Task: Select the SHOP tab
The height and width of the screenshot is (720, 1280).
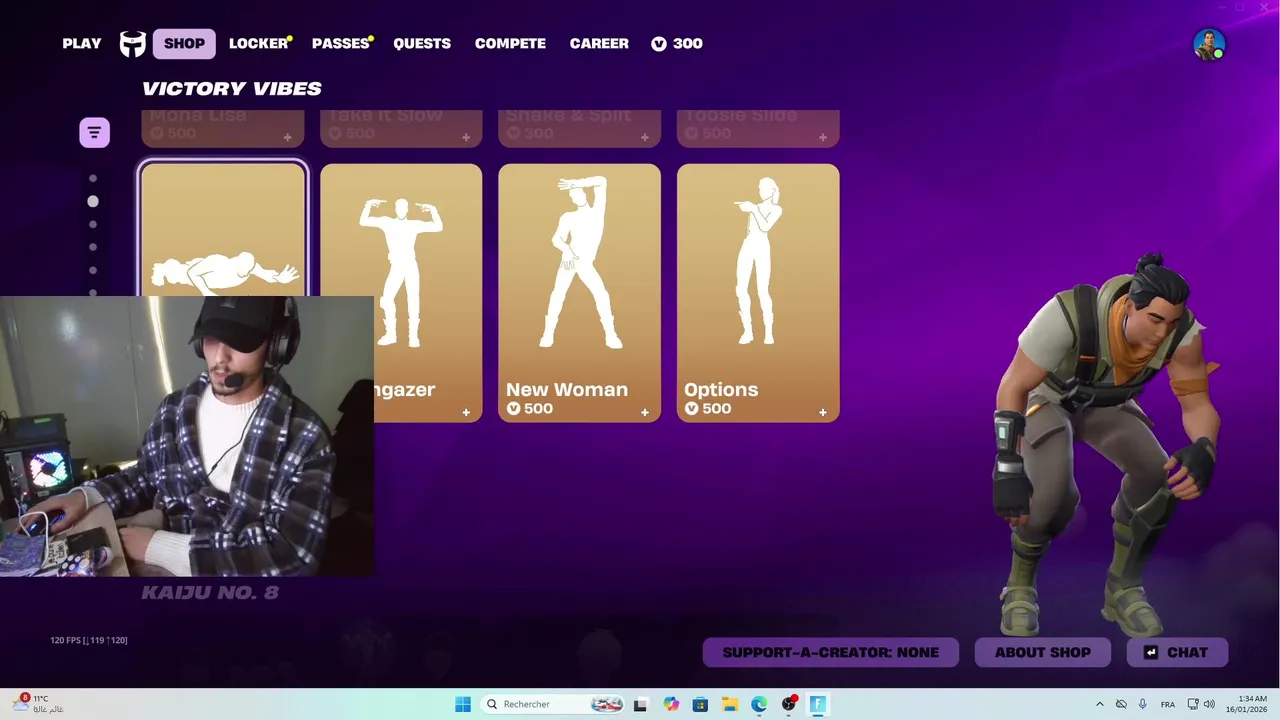Action: [184, 44]
